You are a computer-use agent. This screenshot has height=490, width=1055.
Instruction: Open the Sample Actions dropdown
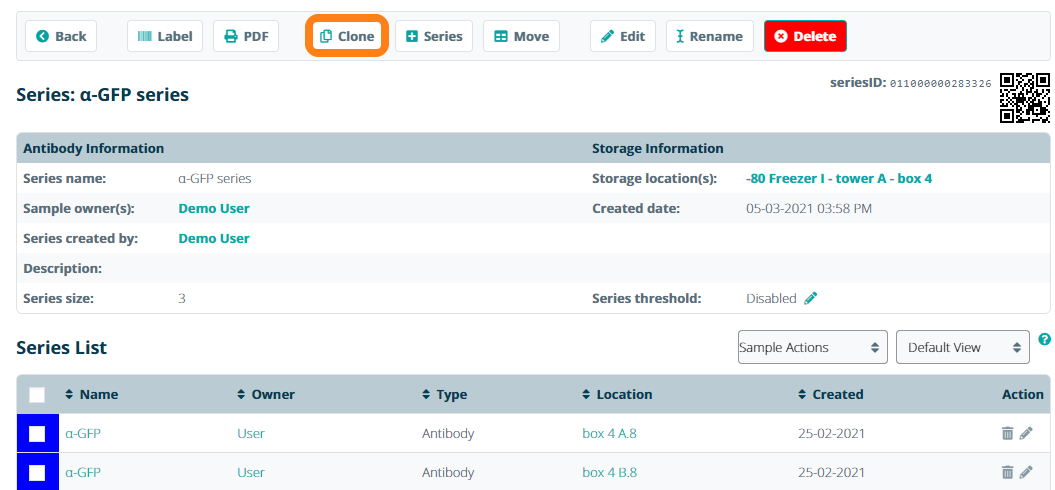click(x=812, y=347)
